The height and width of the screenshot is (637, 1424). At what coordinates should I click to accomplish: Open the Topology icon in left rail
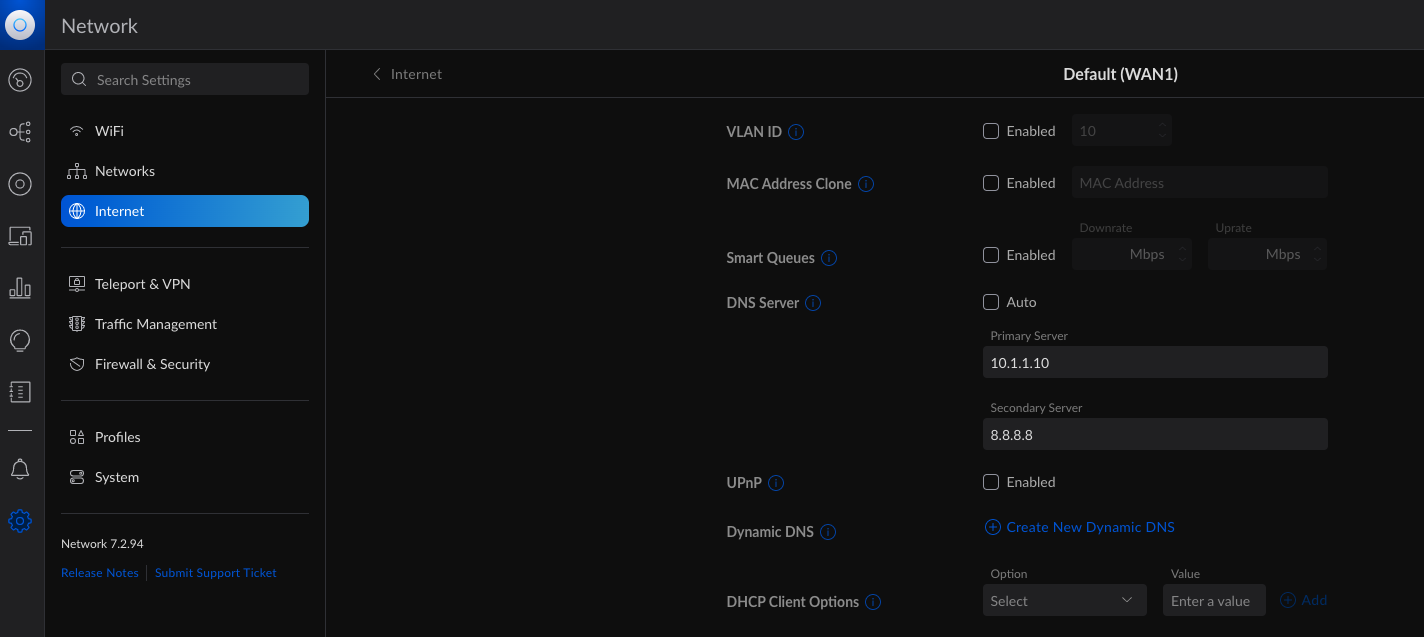click(20, 132)
